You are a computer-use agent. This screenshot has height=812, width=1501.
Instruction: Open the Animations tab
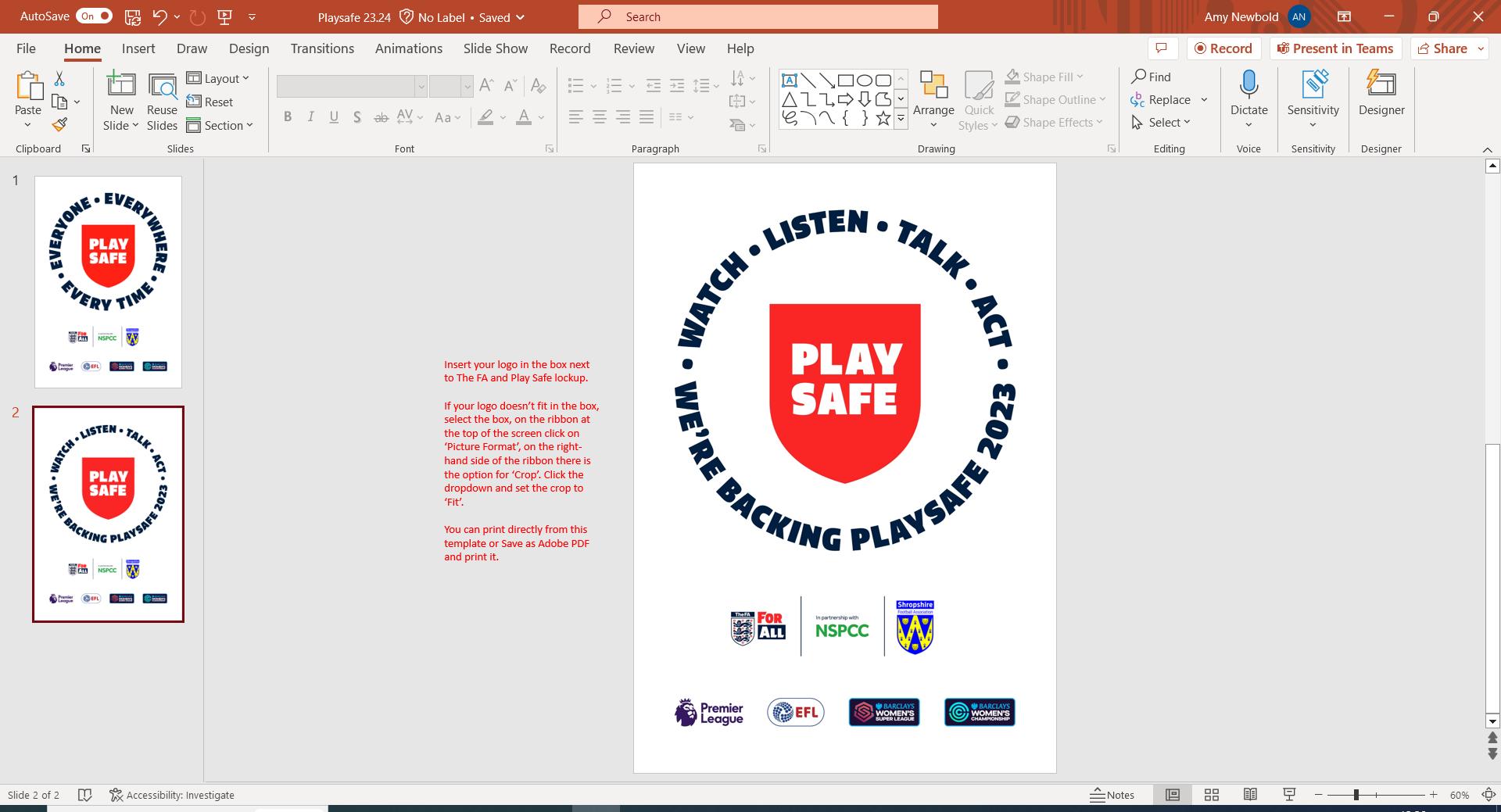click(x=409, y=48)
